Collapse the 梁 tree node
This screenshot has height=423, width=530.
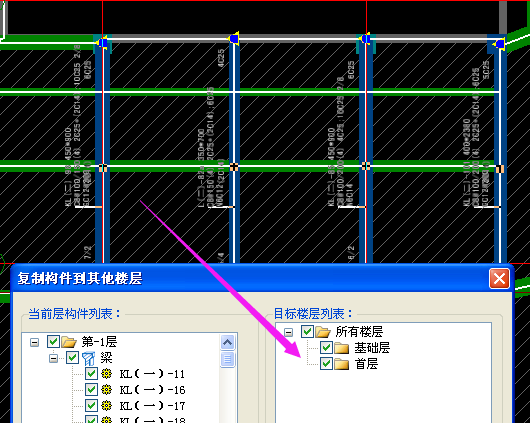(53, 358)
